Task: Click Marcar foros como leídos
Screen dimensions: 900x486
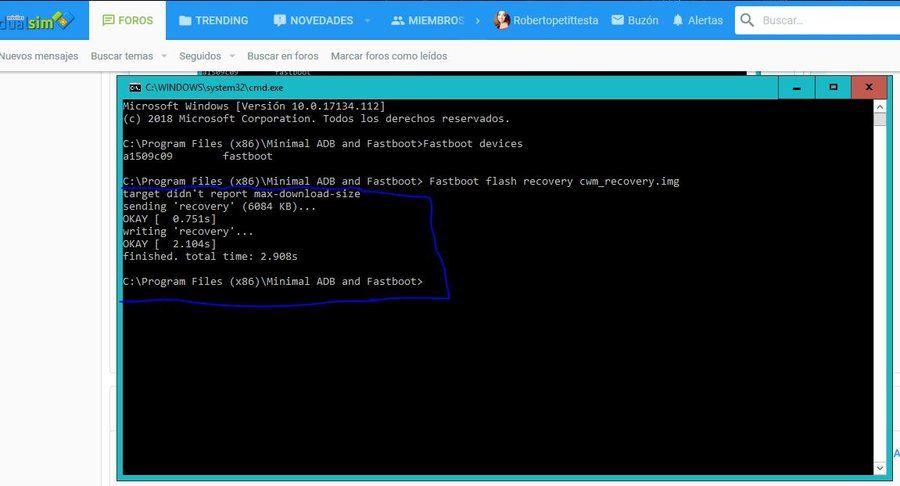Action: click(389, 56)
